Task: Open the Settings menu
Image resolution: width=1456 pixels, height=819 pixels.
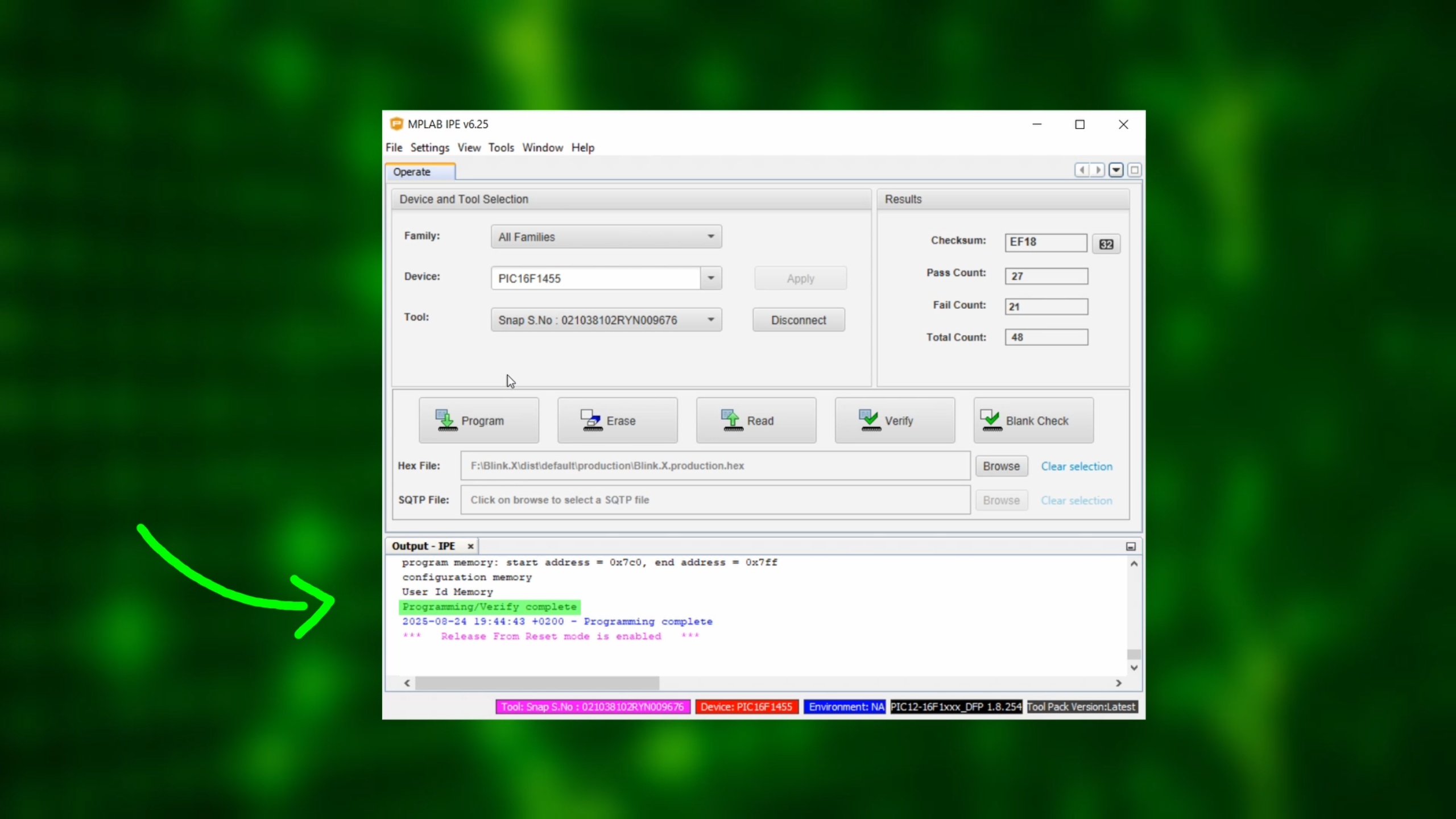Action: click(x=429, y=148)
